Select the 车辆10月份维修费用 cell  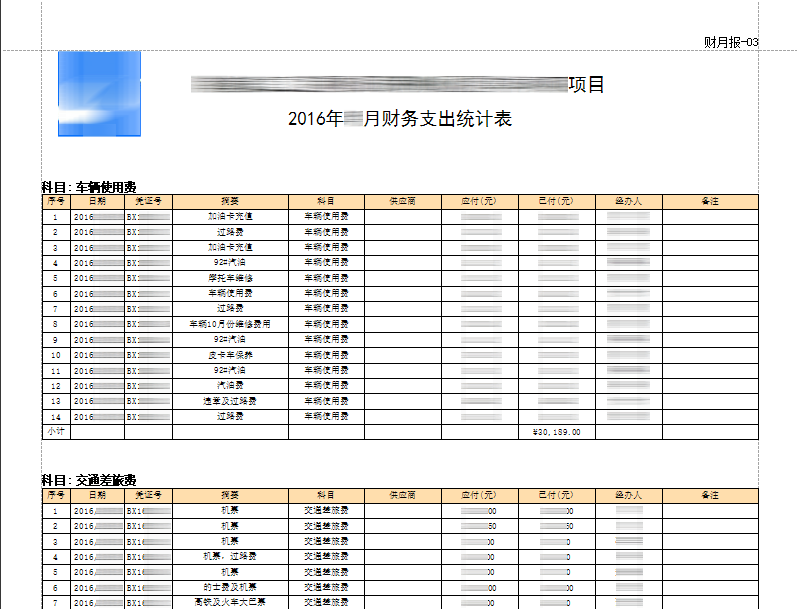coord(230,324)
